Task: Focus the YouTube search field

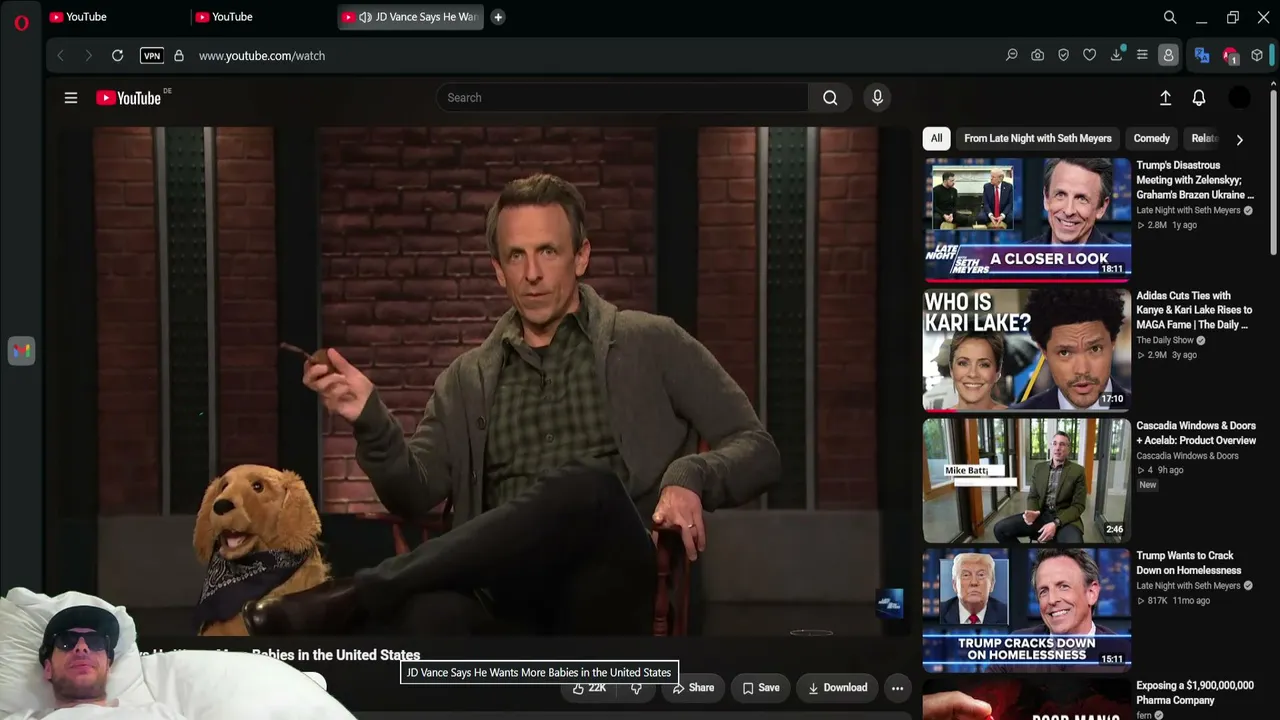Action: click(622, 97)
